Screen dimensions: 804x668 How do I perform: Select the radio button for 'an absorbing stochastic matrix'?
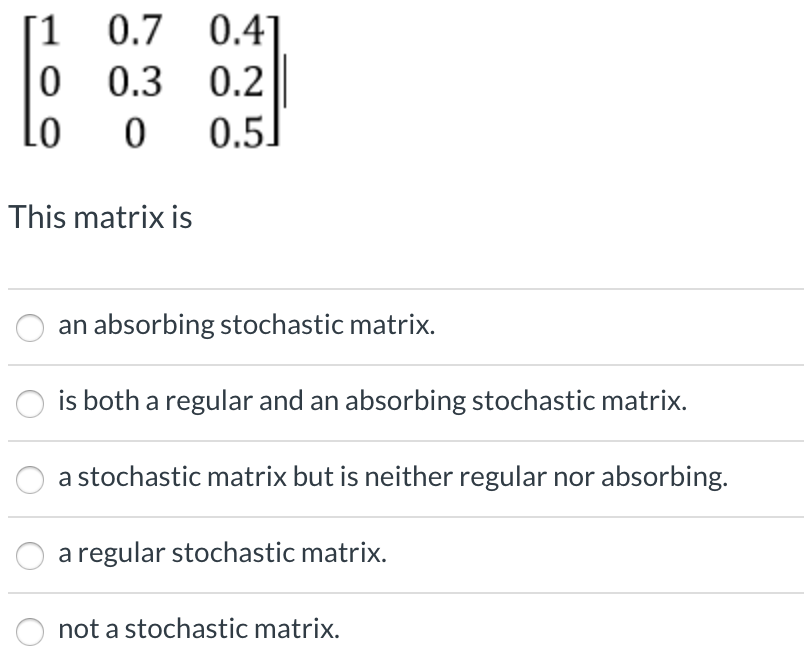(29, 327)
